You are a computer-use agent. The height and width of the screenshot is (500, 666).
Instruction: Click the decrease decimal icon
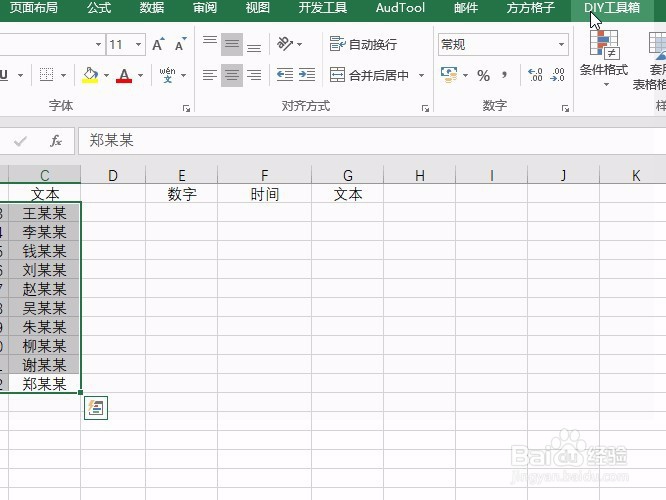point(558,75)
